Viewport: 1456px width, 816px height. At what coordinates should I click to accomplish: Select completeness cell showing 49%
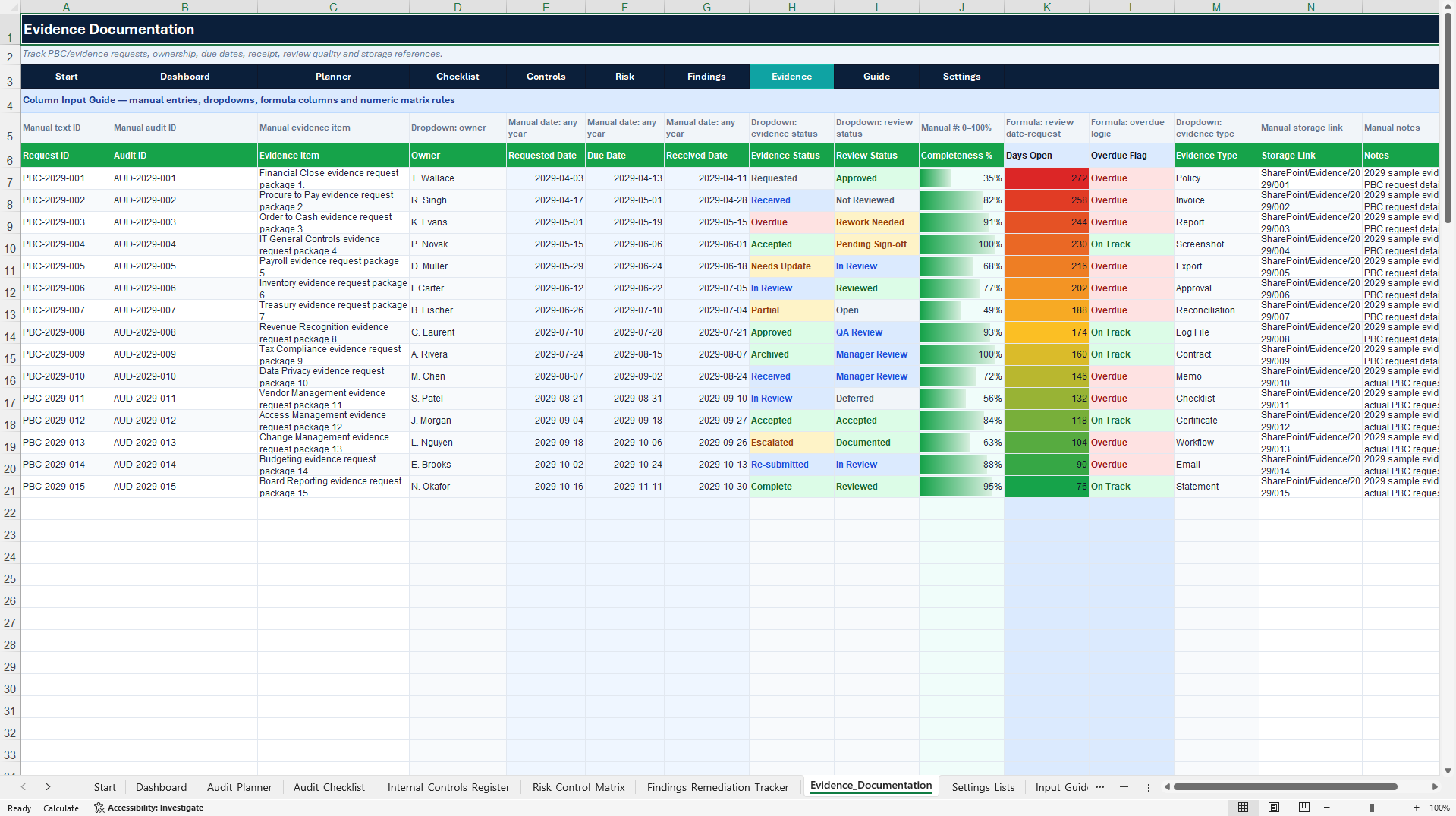click(x=961, y=310)
